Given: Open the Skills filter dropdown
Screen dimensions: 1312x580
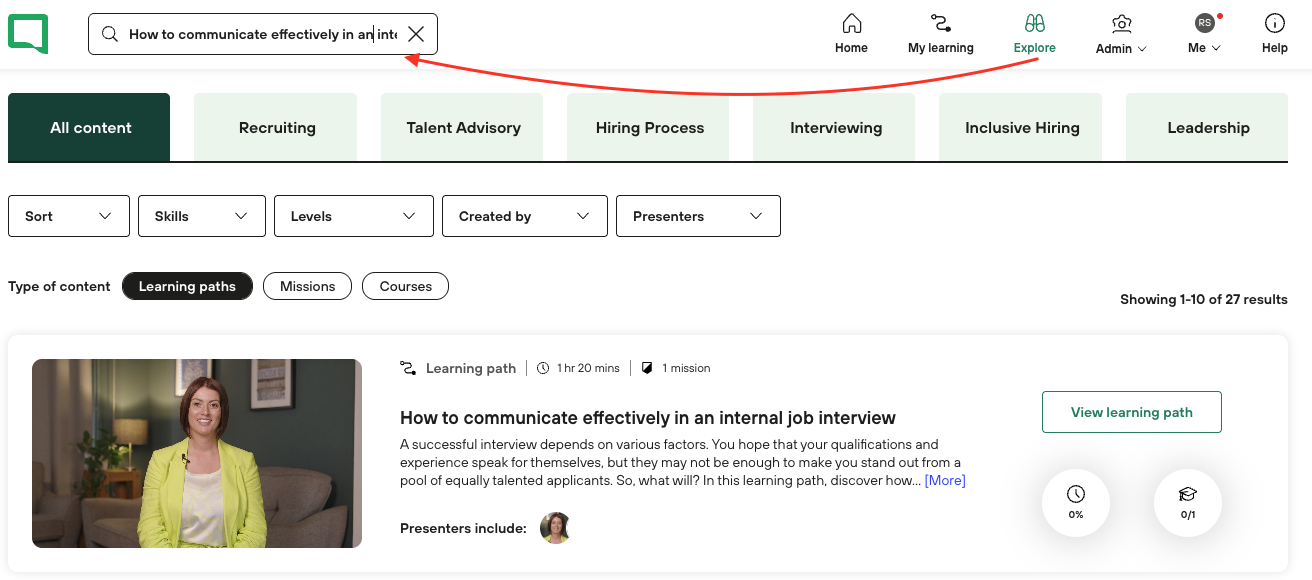Looking at the screenshot, I should click(201, 216).
